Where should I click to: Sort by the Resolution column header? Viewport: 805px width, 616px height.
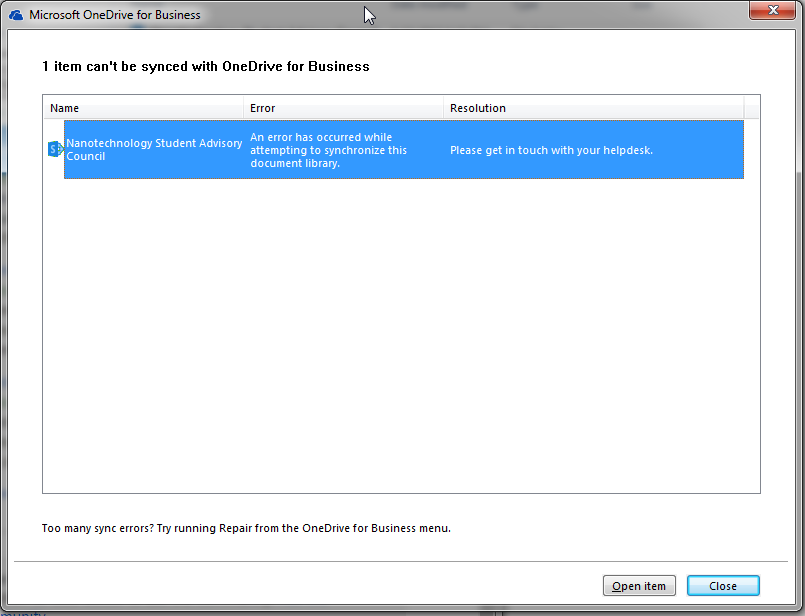coord(593,108)
